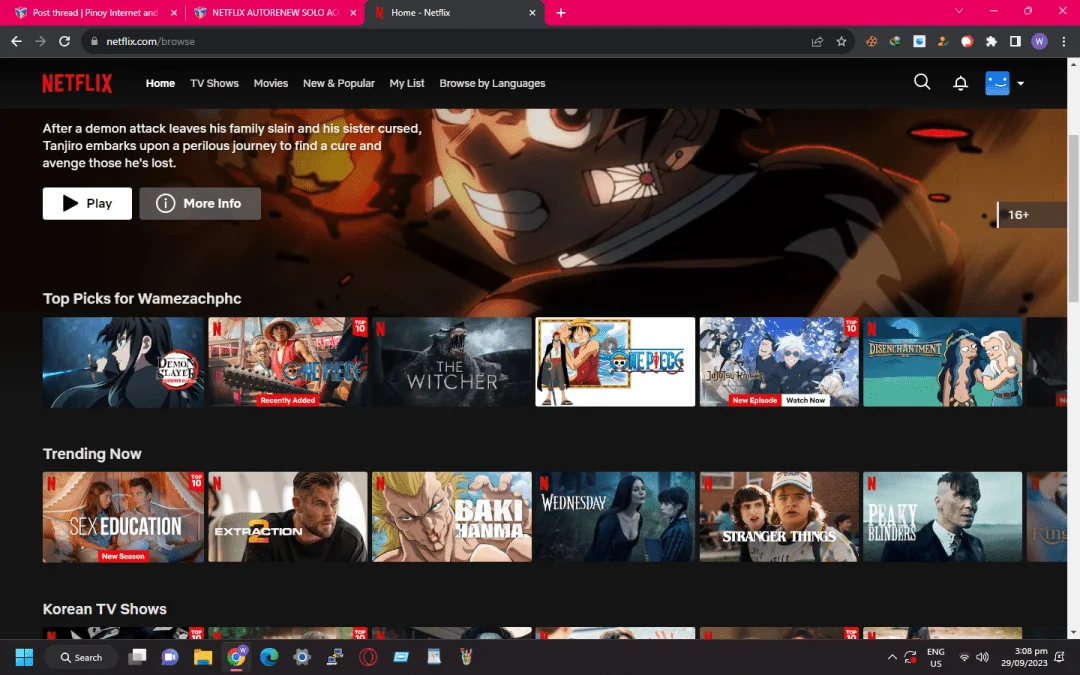
Task: Open My List
Action: pos(406,83)
